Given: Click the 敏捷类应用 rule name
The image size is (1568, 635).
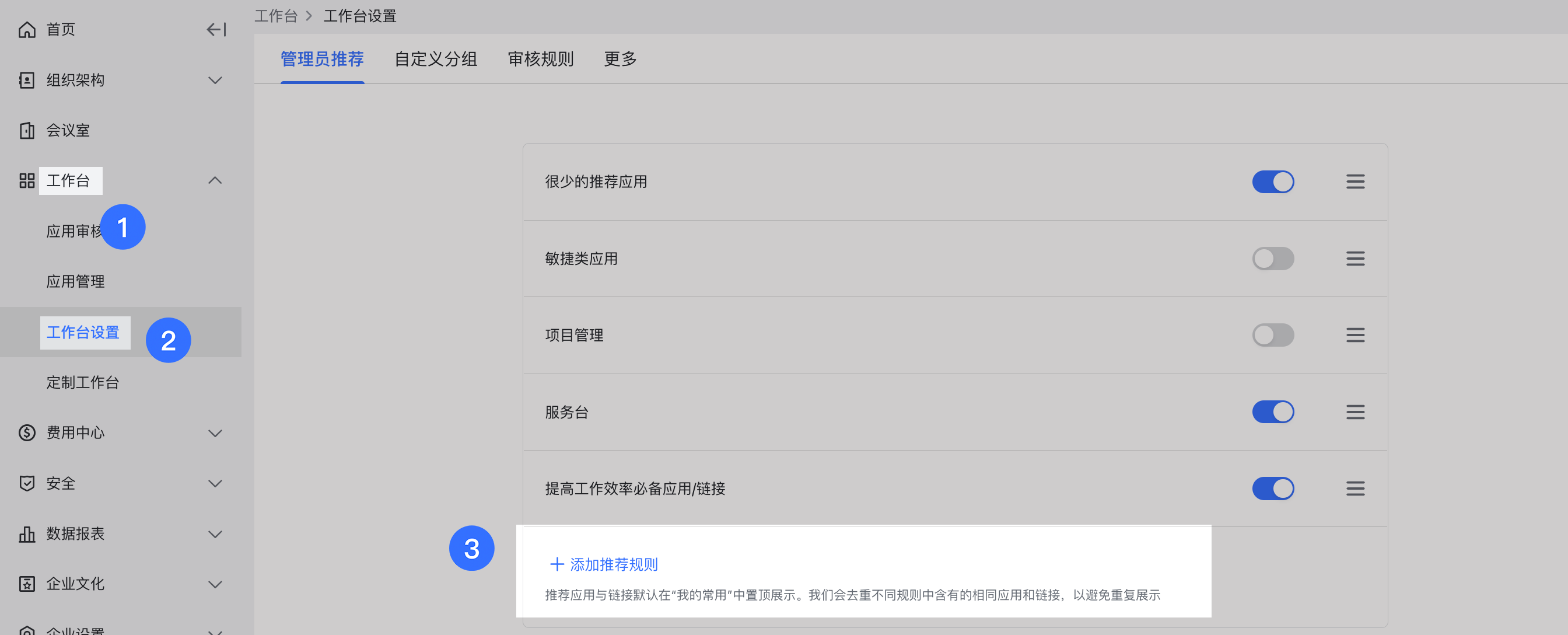Looking at the screenshot, I should [x=582, y=259].
